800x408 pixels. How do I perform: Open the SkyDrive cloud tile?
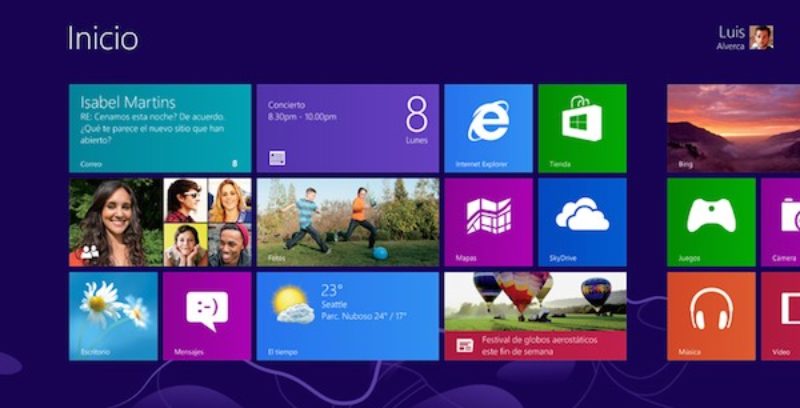click(x=582, y=222)
